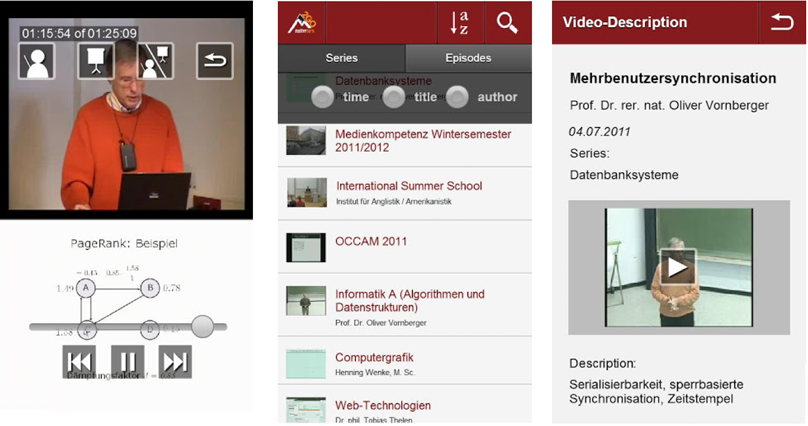808x426 pixels.
Task: Switch to slides-only presentation view
Action: [x=96, y=62]
